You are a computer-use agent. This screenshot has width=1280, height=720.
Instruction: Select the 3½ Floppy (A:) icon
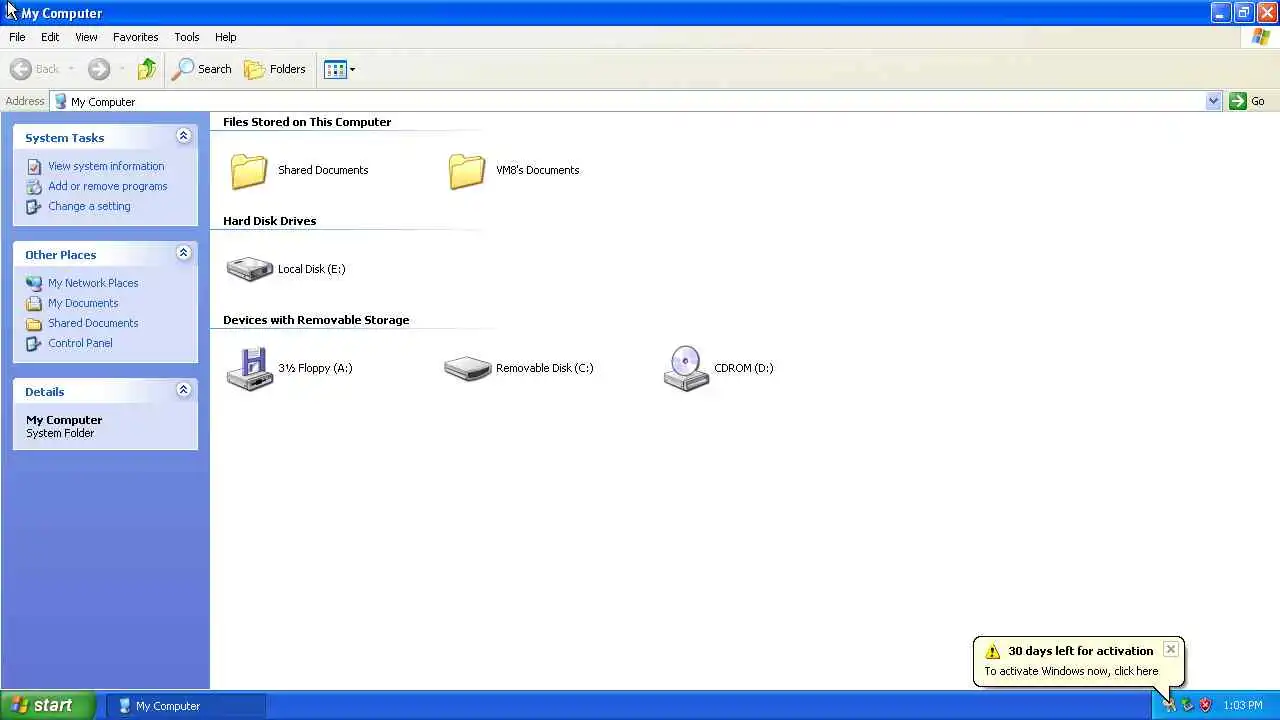[249, 368]
